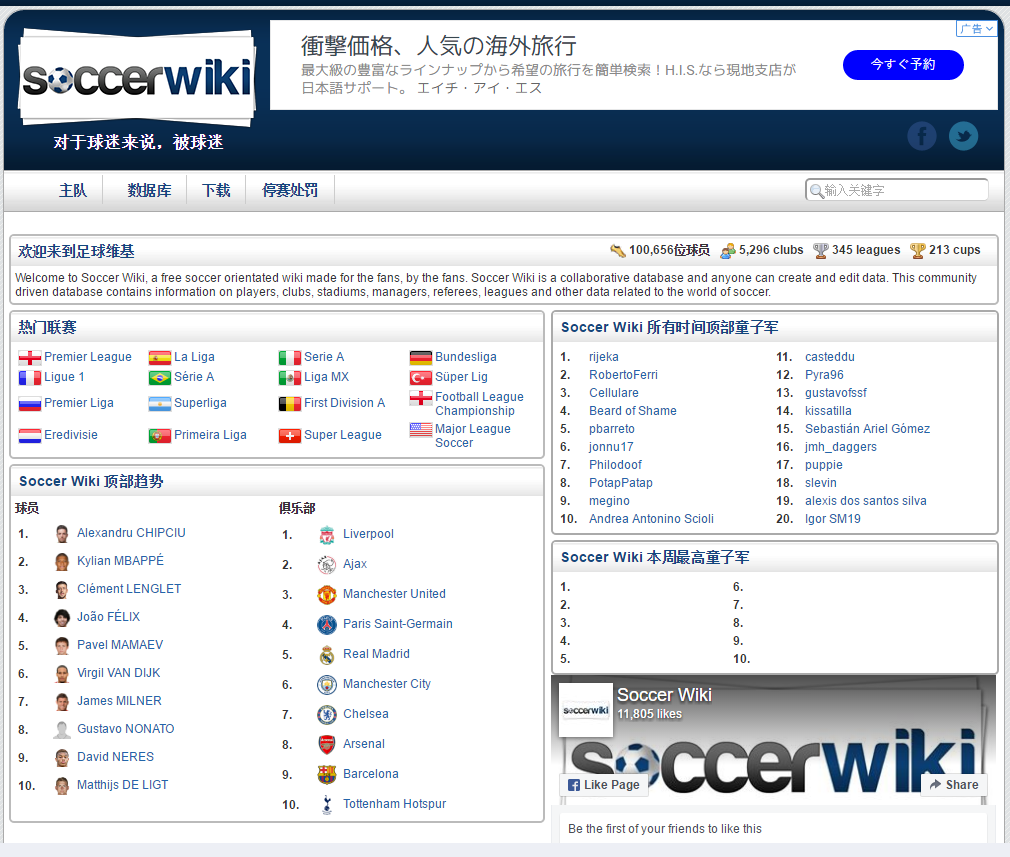
Task: Click the Manchester United crest icon
Action: [327, 594]
